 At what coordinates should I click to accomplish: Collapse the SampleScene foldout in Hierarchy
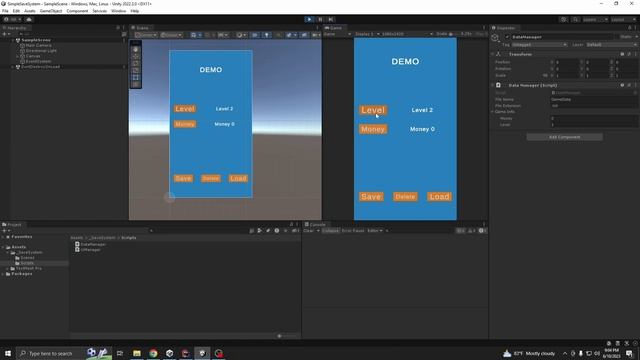tap(12, 40)
